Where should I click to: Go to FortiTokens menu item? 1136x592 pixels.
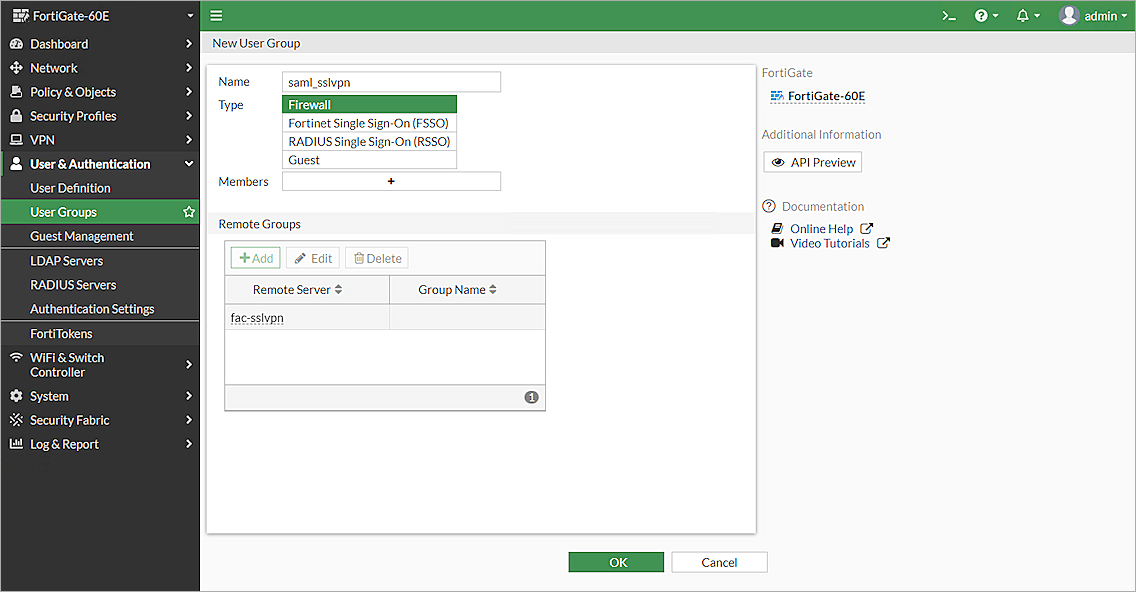(x=61, y=333)
